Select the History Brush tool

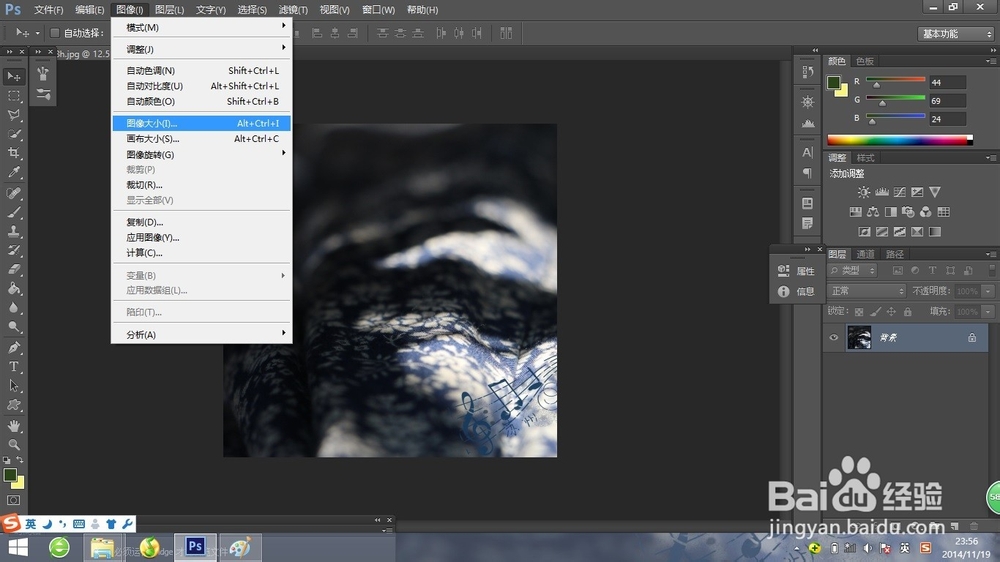click(x=13, y=251)
